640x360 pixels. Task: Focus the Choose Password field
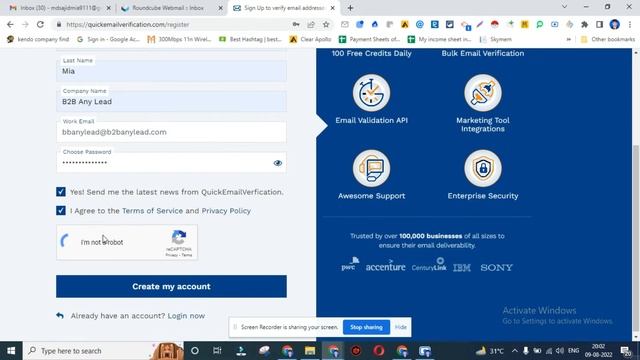[x=171, y=162]
